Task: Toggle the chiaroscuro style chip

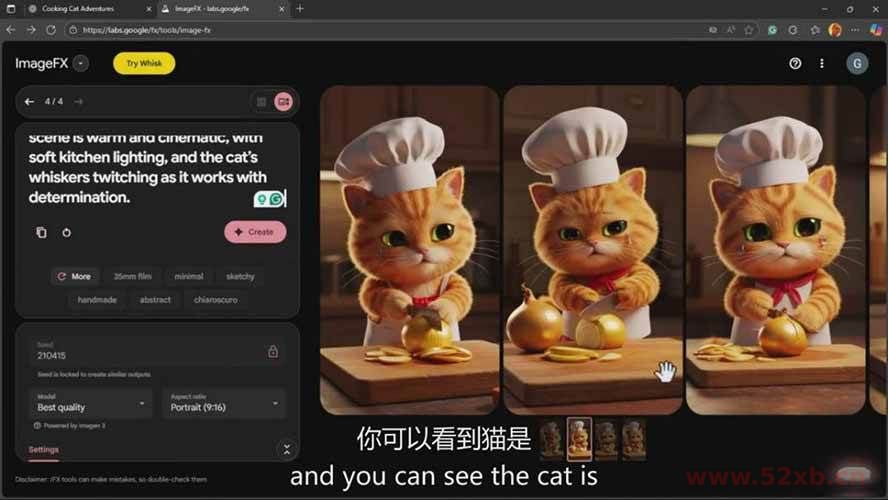Action: point(215,300)
